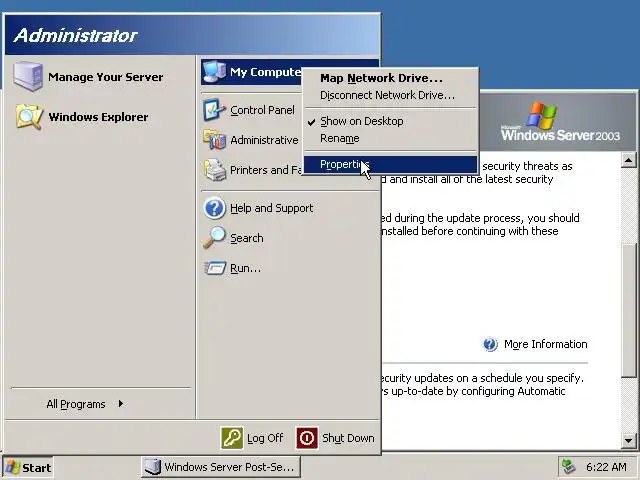This screenshot has height=480, width=640.
Task: Choose Disconnect Network Drive entry
Action: [390, 95]
